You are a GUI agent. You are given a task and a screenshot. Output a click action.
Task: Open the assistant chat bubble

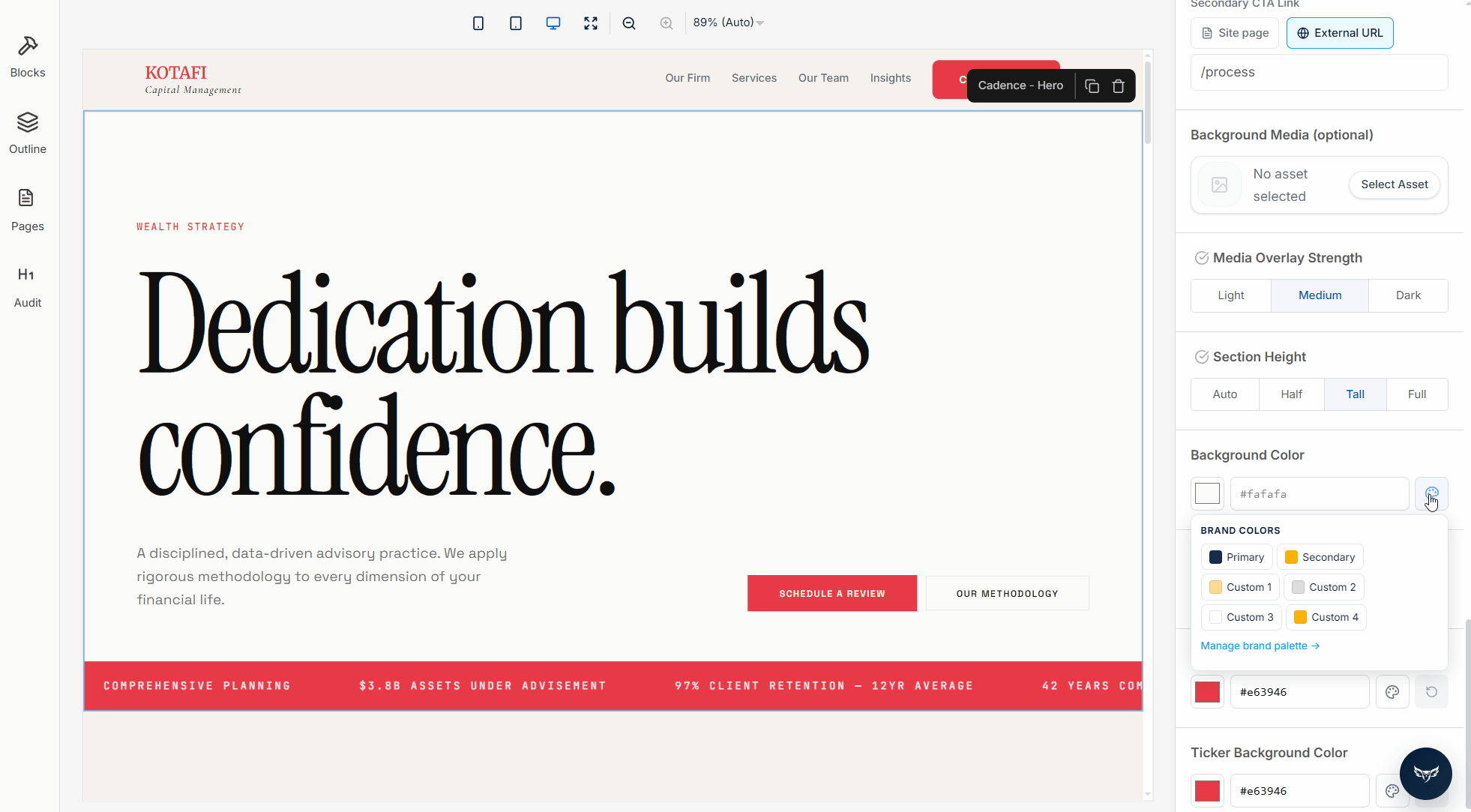(1425, 773)
